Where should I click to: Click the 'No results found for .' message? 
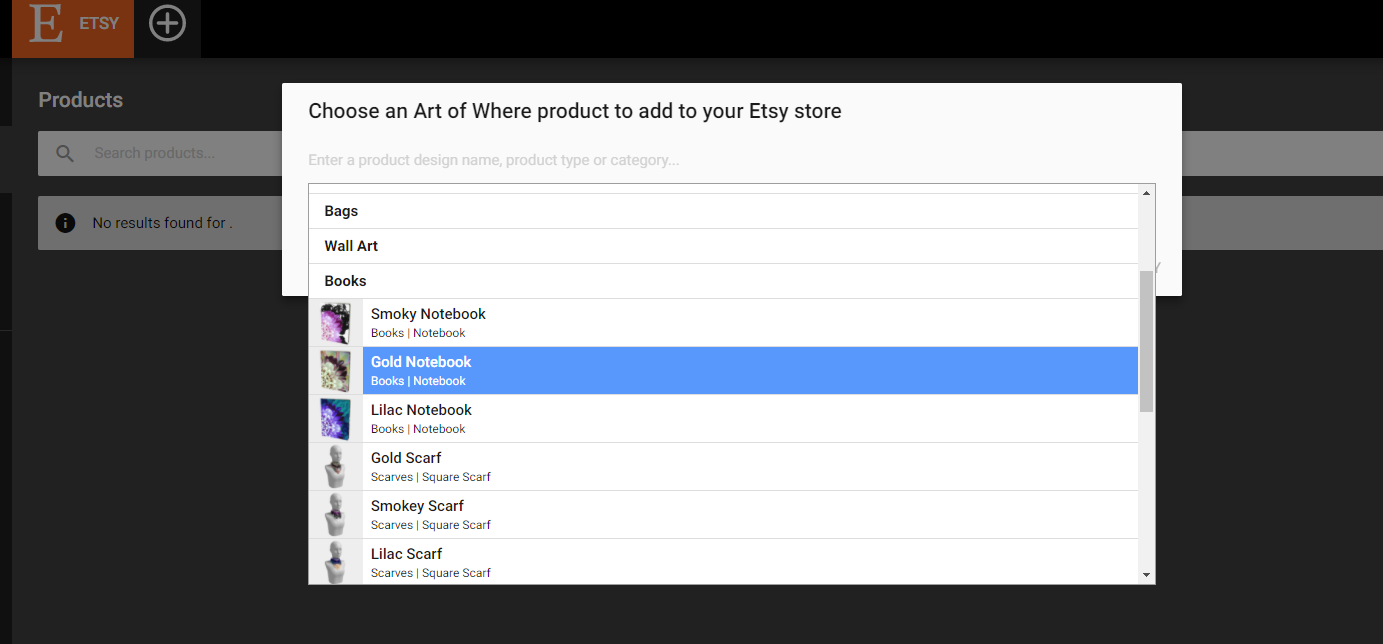pos(162,223)
